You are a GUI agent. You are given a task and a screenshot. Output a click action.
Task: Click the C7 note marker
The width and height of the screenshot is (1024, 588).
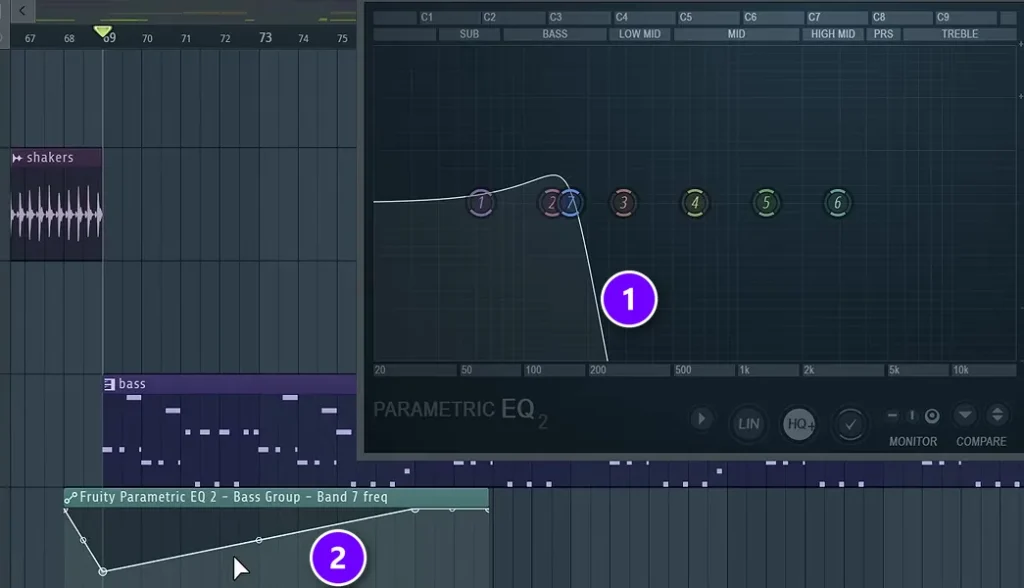pyautogui.click(x=814, y=17)
